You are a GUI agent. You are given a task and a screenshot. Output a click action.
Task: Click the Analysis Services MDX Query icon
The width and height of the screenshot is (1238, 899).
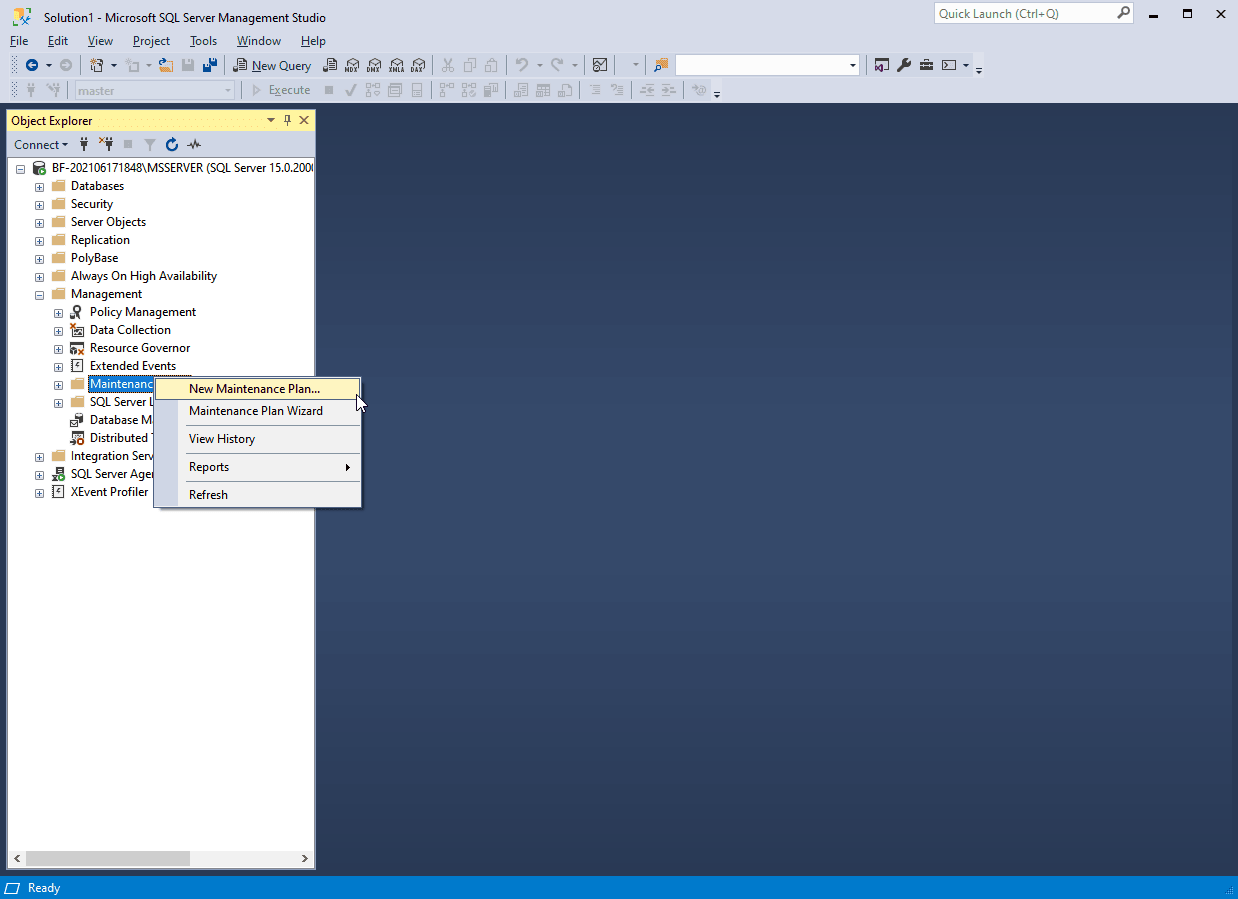(x=352, y=65)
